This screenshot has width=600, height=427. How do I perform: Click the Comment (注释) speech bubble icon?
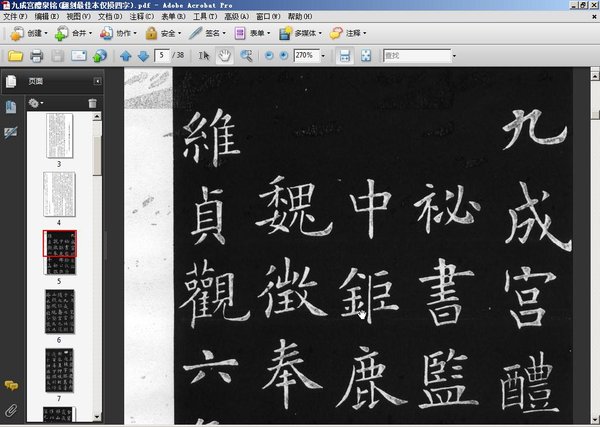(336, 34)
